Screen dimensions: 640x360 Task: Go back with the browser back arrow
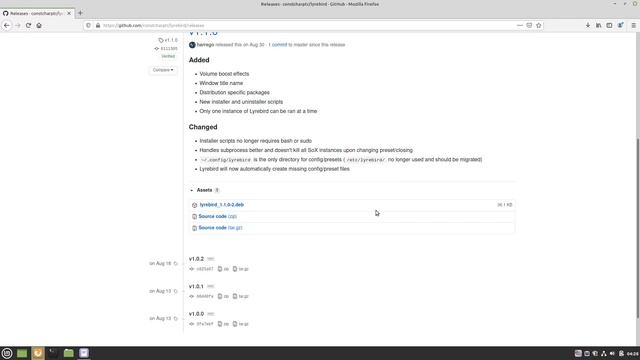tap(7, 25)
